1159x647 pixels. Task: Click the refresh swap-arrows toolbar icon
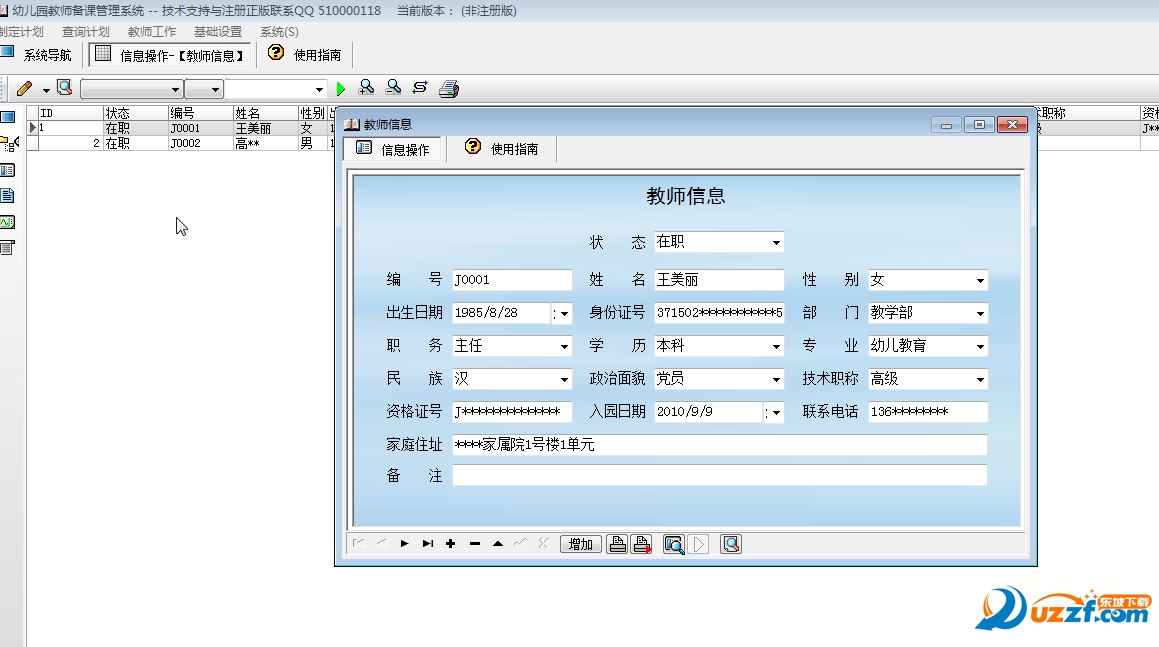tap(421, 88)
